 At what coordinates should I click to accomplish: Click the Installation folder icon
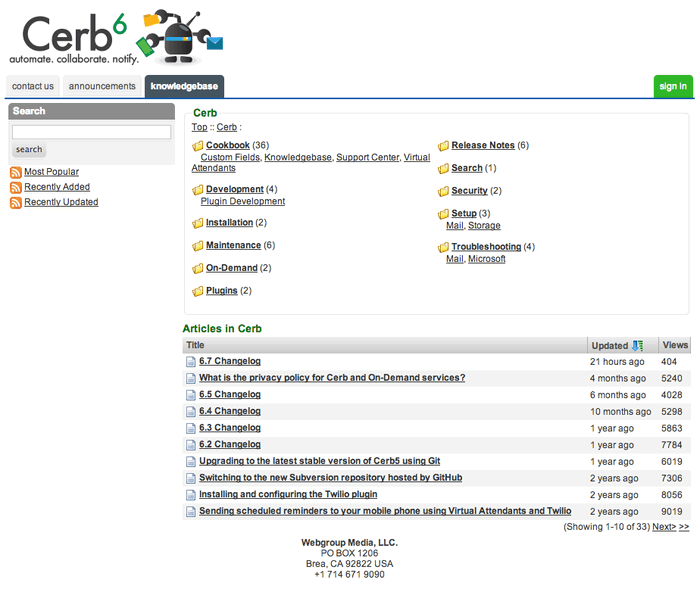coord(198,223)
